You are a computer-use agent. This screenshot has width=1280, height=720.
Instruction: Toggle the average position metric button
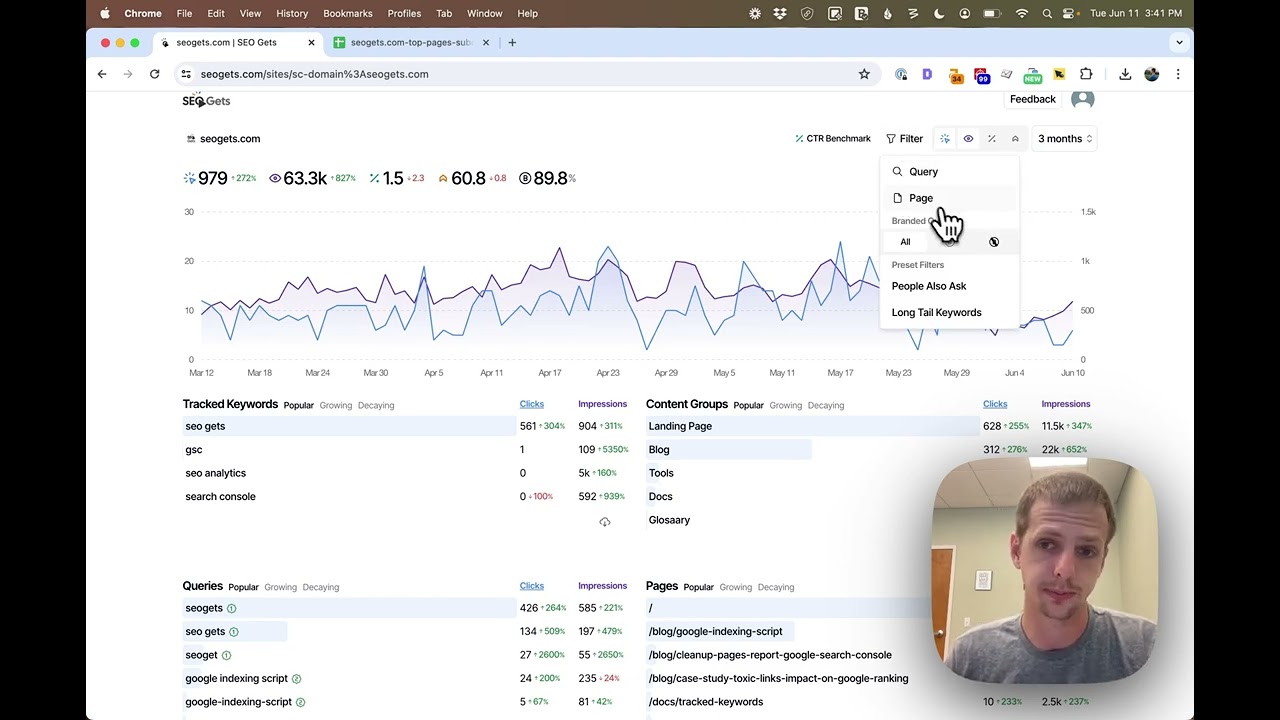[x=1015, y=139]
